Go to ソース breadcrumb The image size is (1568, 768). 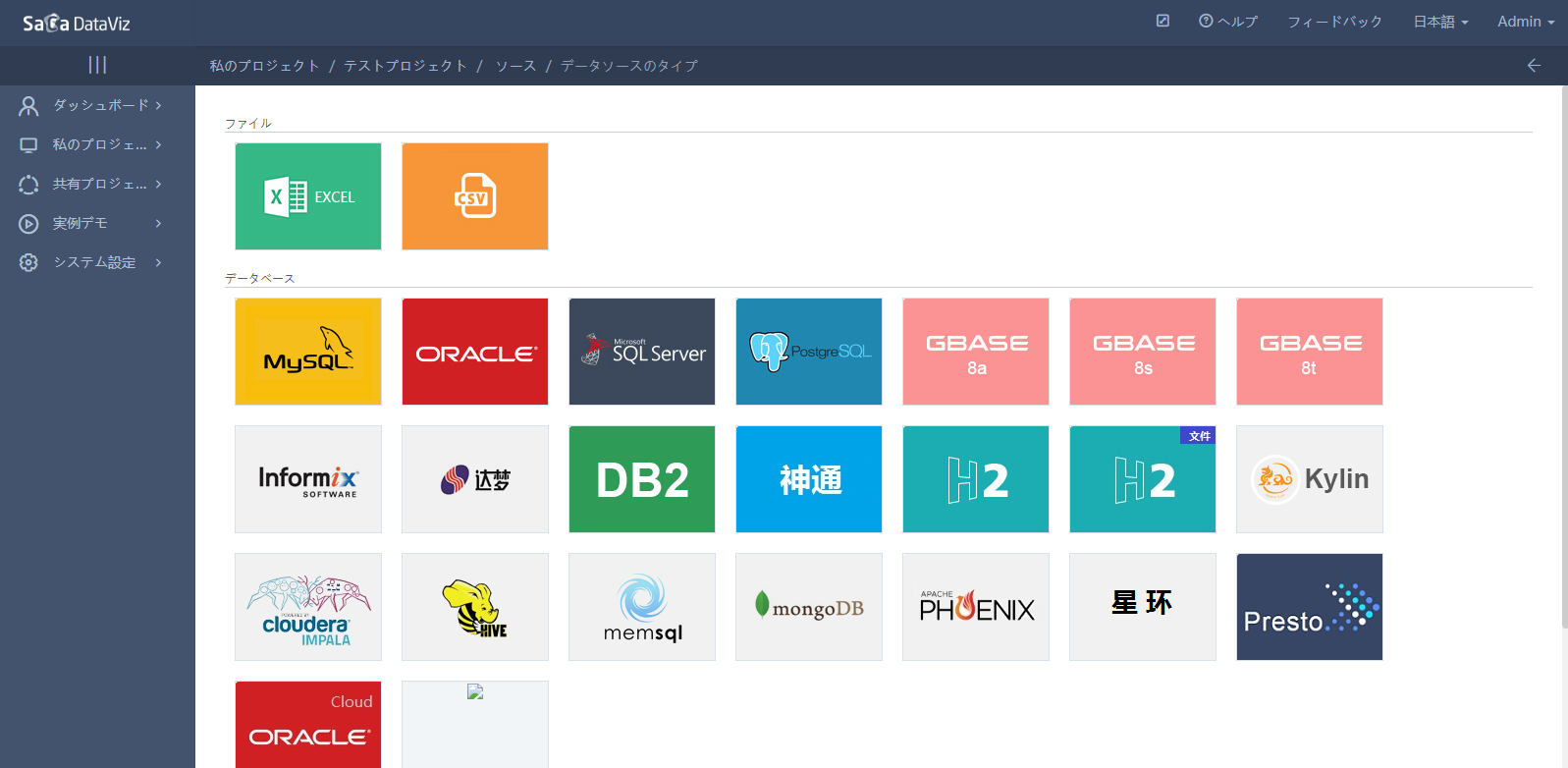click(x=515, y=66)
